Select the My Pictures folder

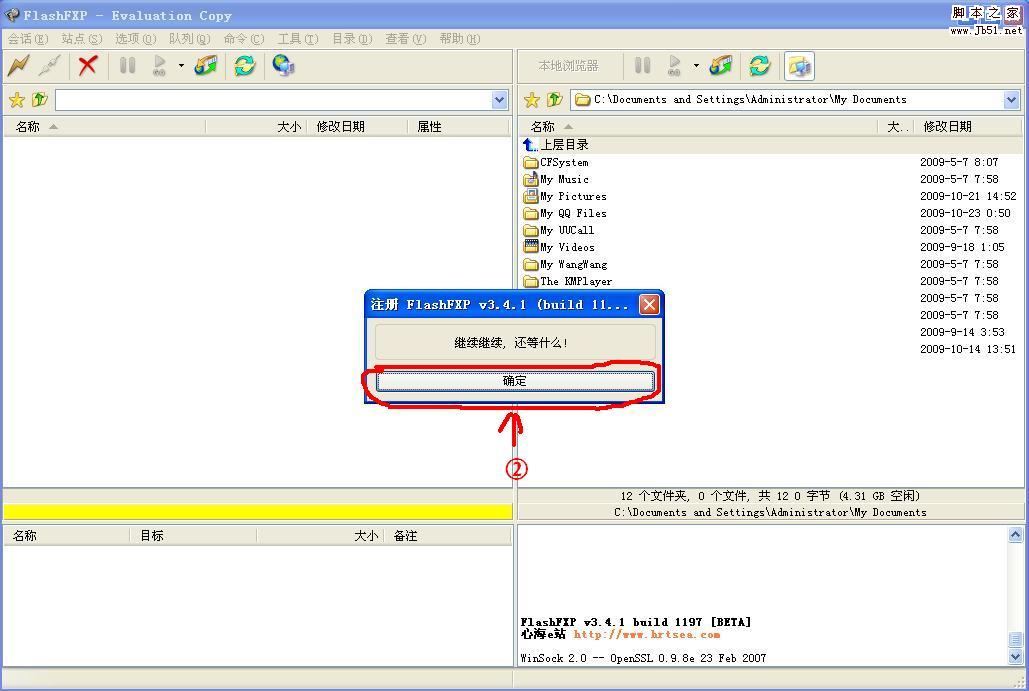[x=573, y=197]
